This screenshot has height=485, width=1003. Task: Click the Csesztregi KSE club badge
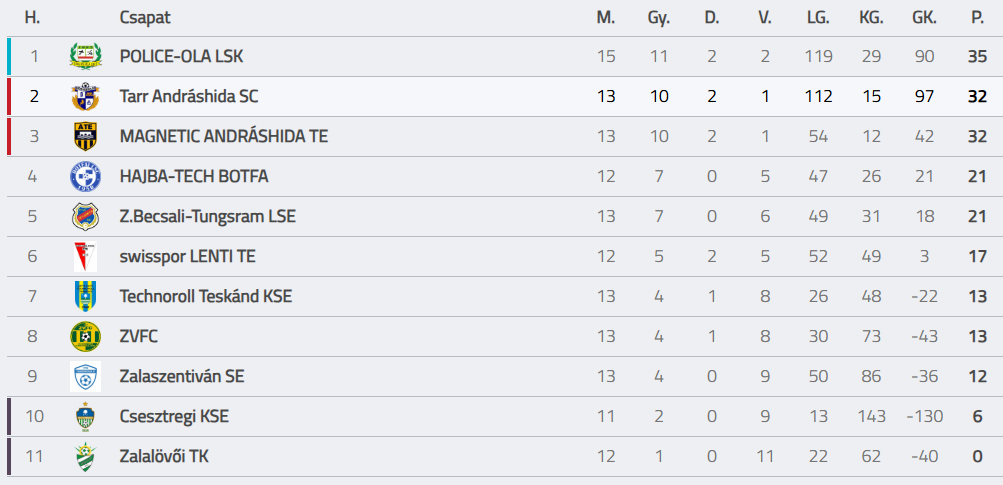coord(85,416)
